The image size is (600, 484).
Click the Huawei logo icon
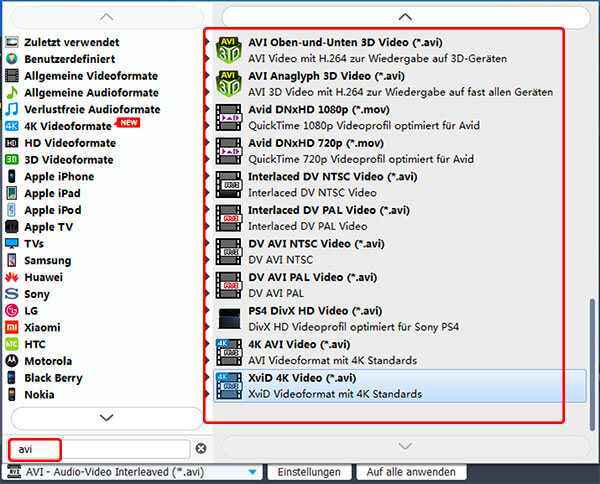(12, 277)
